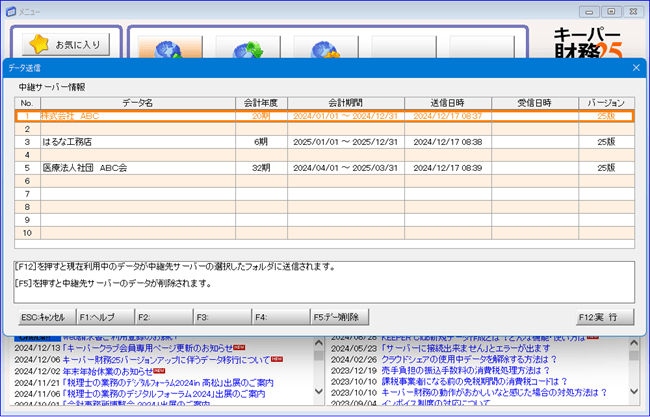Open the サーバーに接続出来ません error FAQ link
This screenshot has height=417, width=650.
466,348
